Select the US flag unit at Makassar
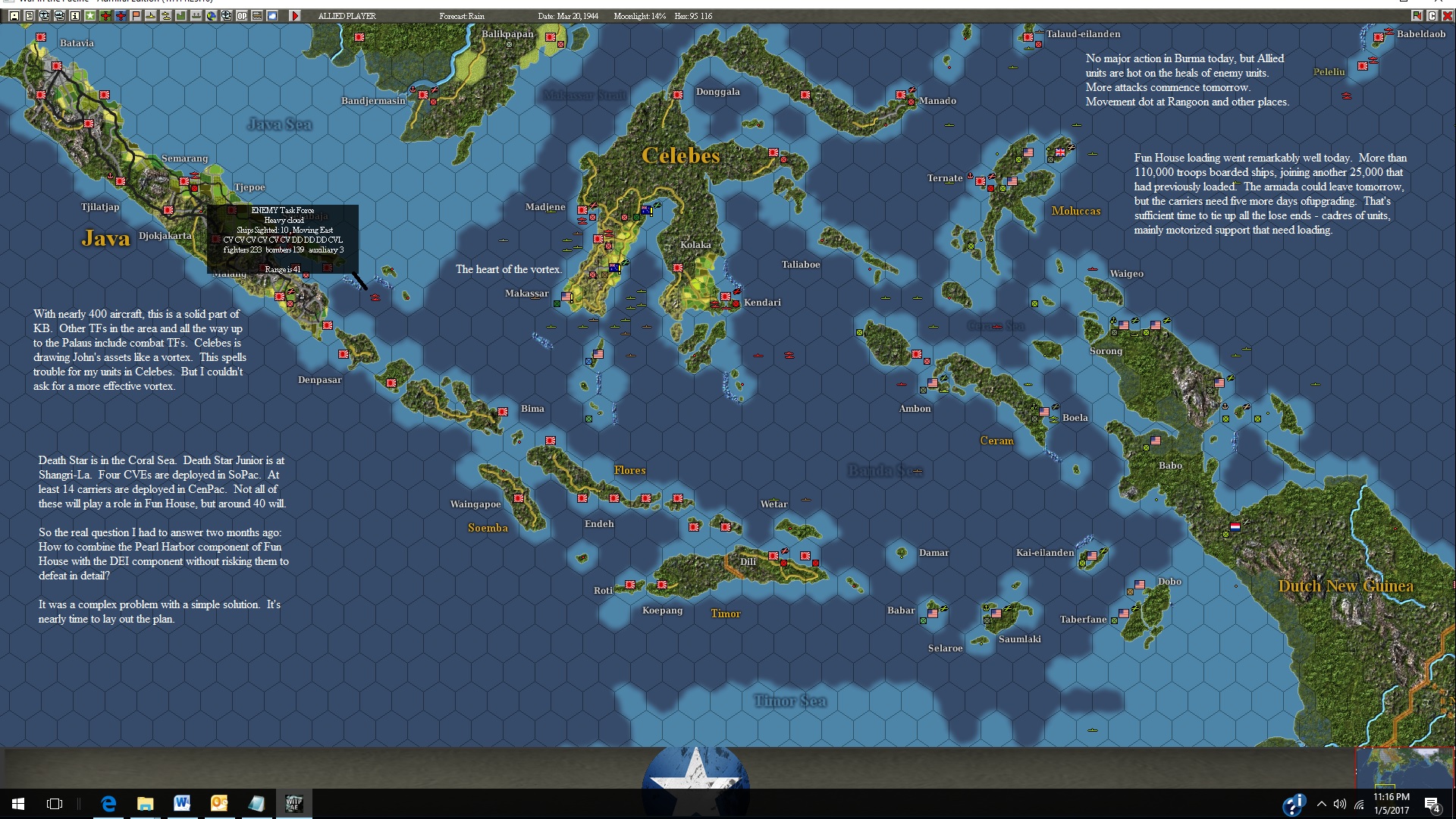This screenshot has height=819, width=1456. tap(567, 297)
